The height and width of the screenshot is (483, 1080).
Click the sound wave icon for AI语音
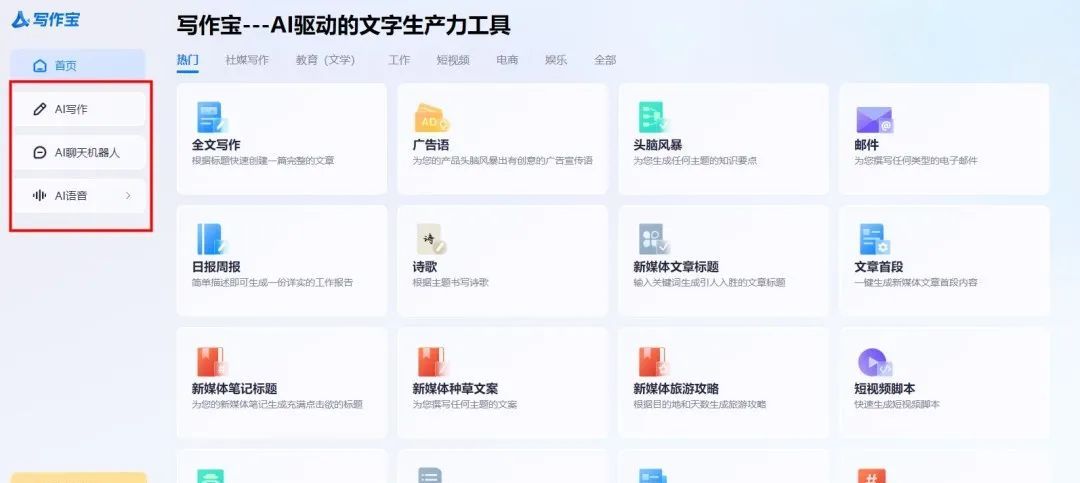coord(39,196)
